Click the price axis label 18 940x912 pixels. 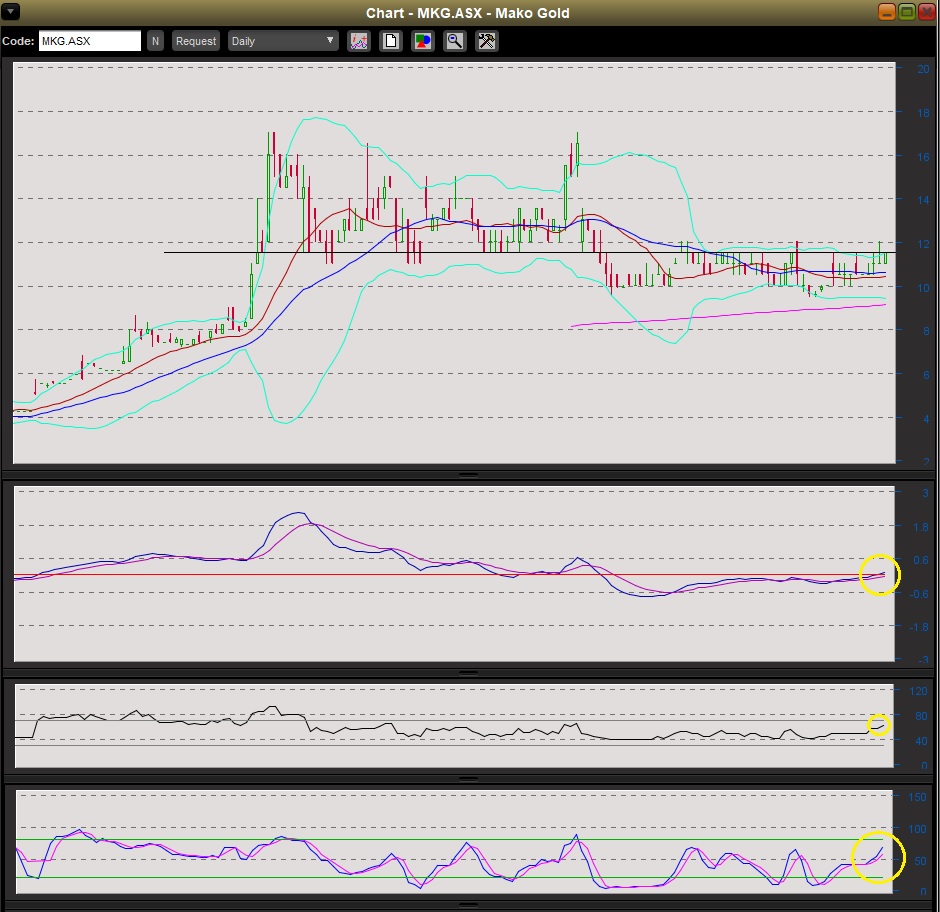pyautogui.click(x=923, y=113)
